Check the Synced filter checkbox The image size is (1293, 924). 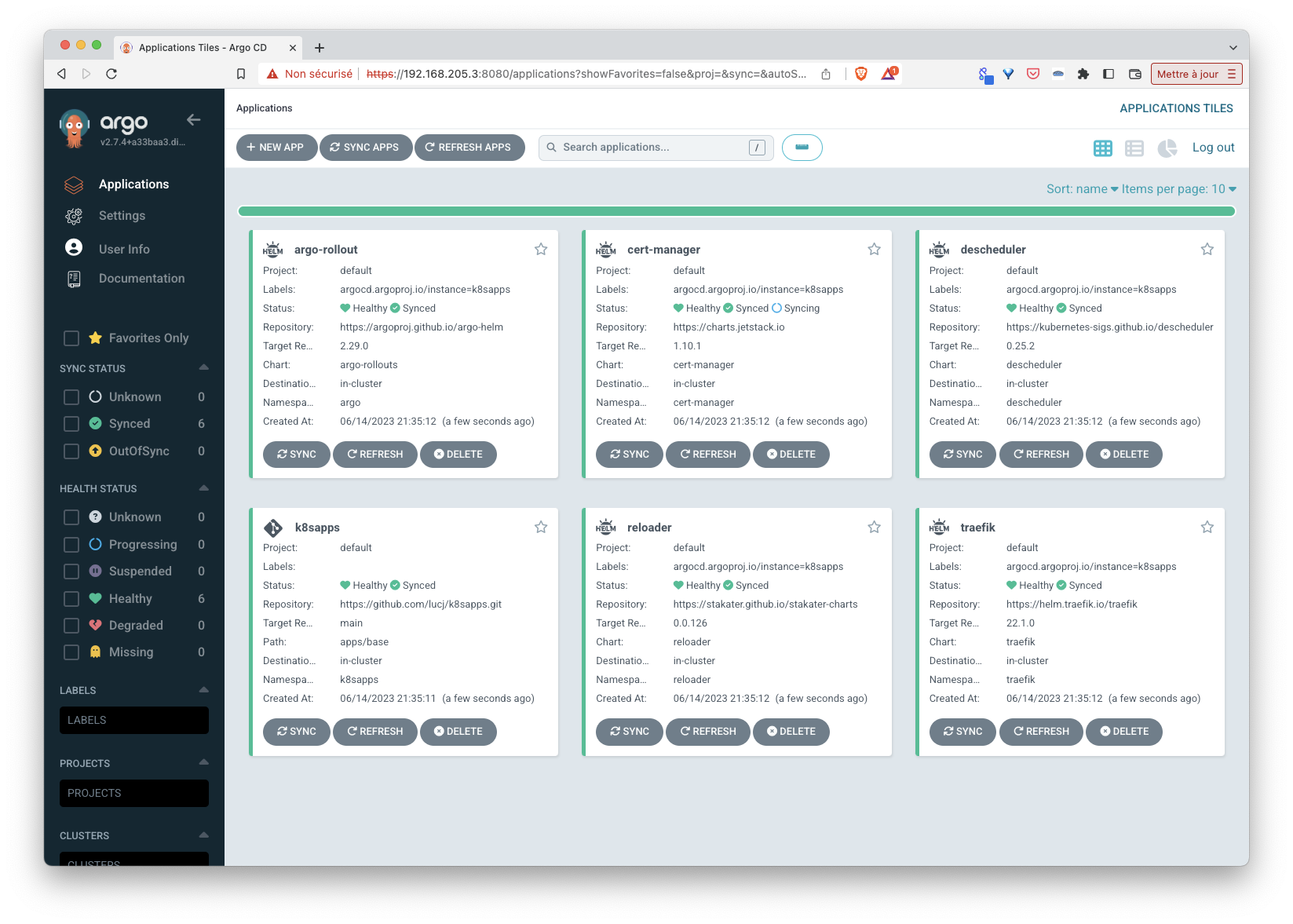pos(71,424)
